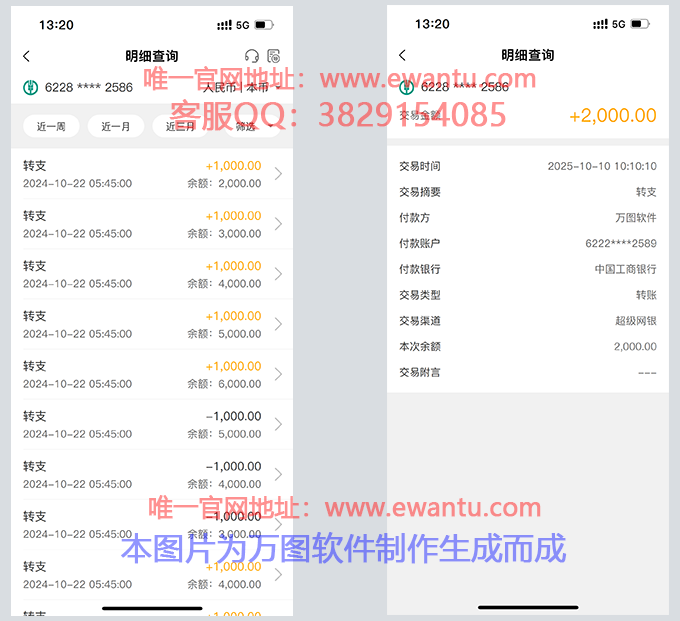Open chevron of +1,000.00 row with balance 2,000.00
This screenshot has height=621, width=680.
coord(278,174)
